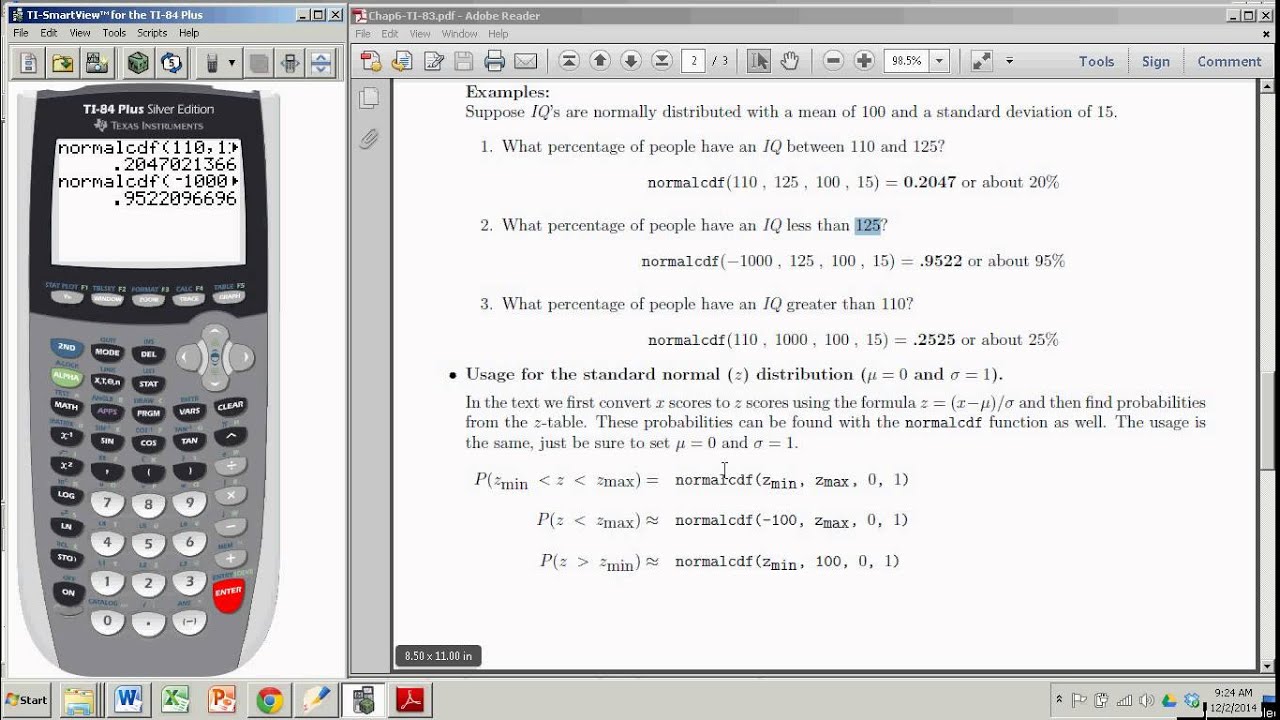This screenshot has height=720, width=1280.
Task: Open the Comment pane in Adobe Reader
Action: [x=1229, y=61]
